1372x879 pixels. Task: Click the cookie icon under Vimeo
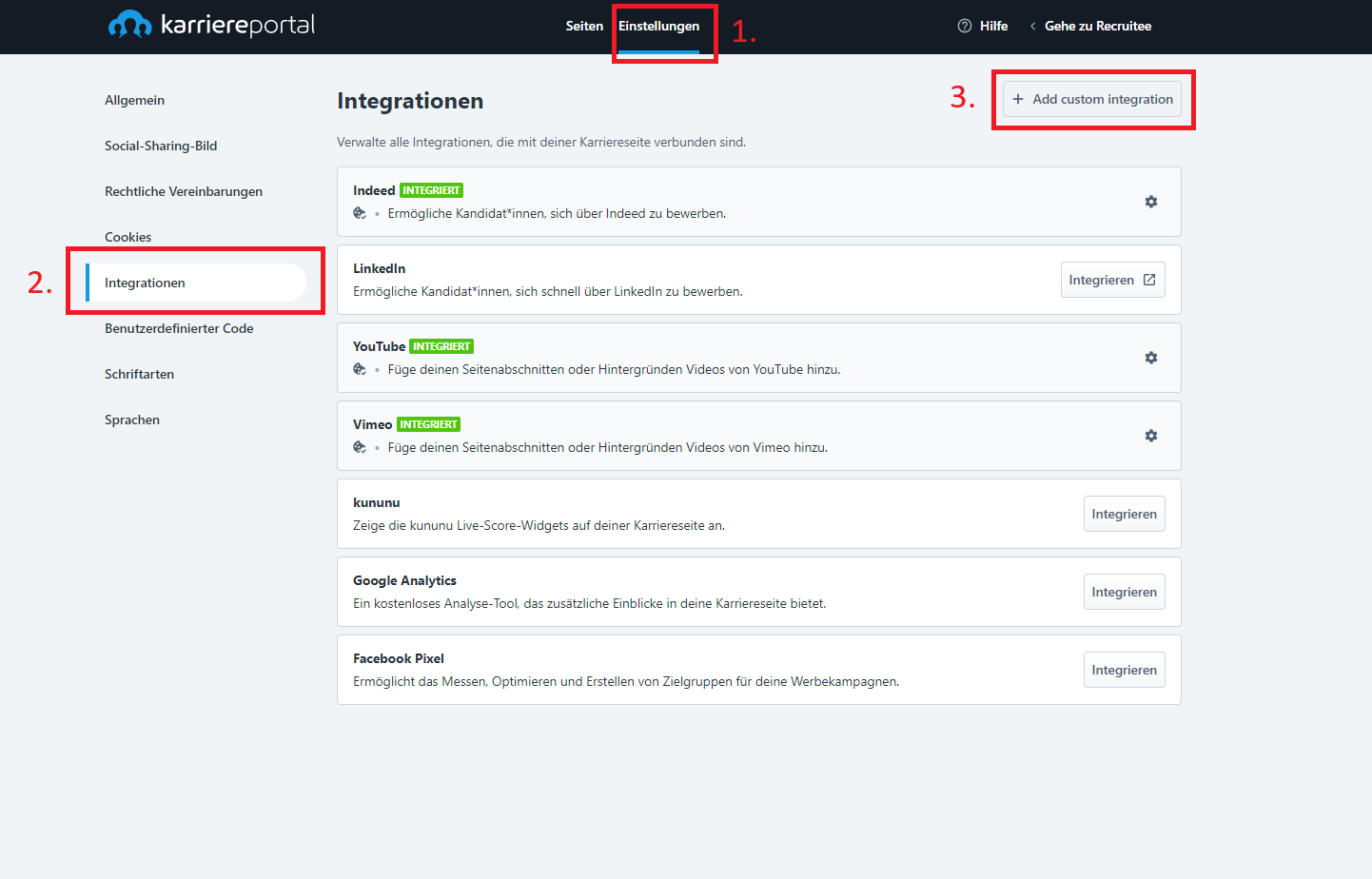click(x=360, y=447)
